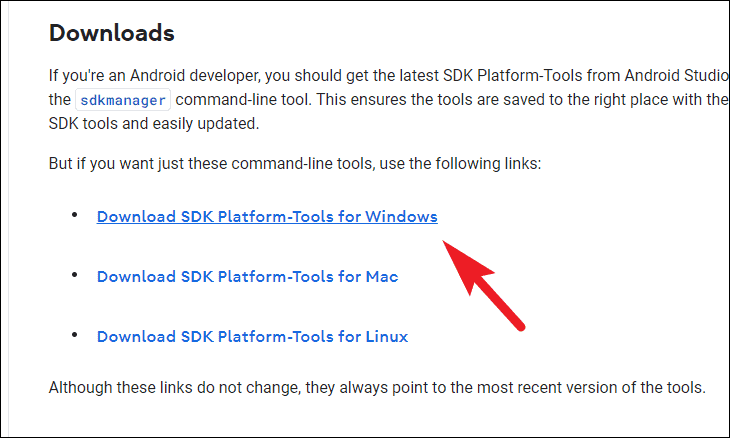Click the bullet beside the Windows download link
The height and width of the screenshot is (438, 730).
[74, 215]
